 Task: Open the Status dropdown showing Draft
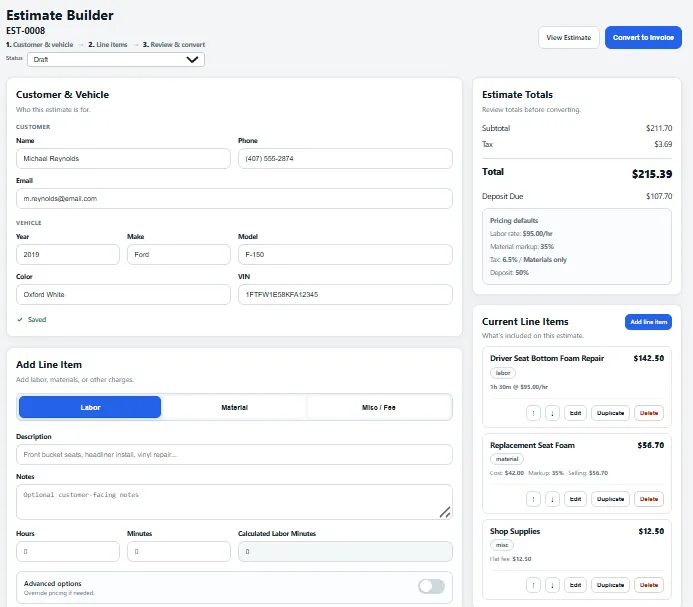pyautogui.click(x=116, y=59)
